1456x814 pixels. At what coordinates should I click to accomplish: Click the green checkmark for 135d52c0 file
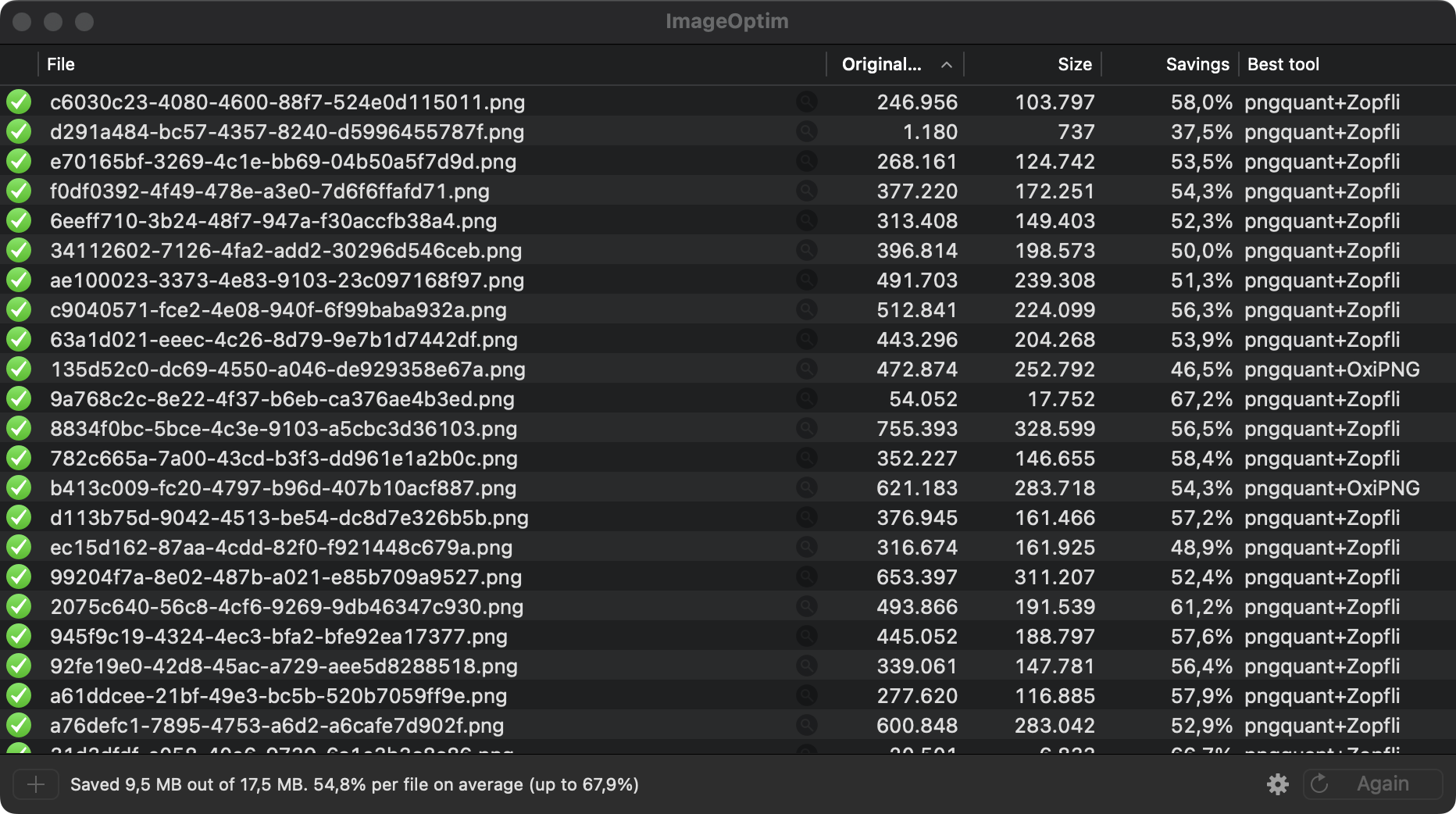[x=19, y=369]
